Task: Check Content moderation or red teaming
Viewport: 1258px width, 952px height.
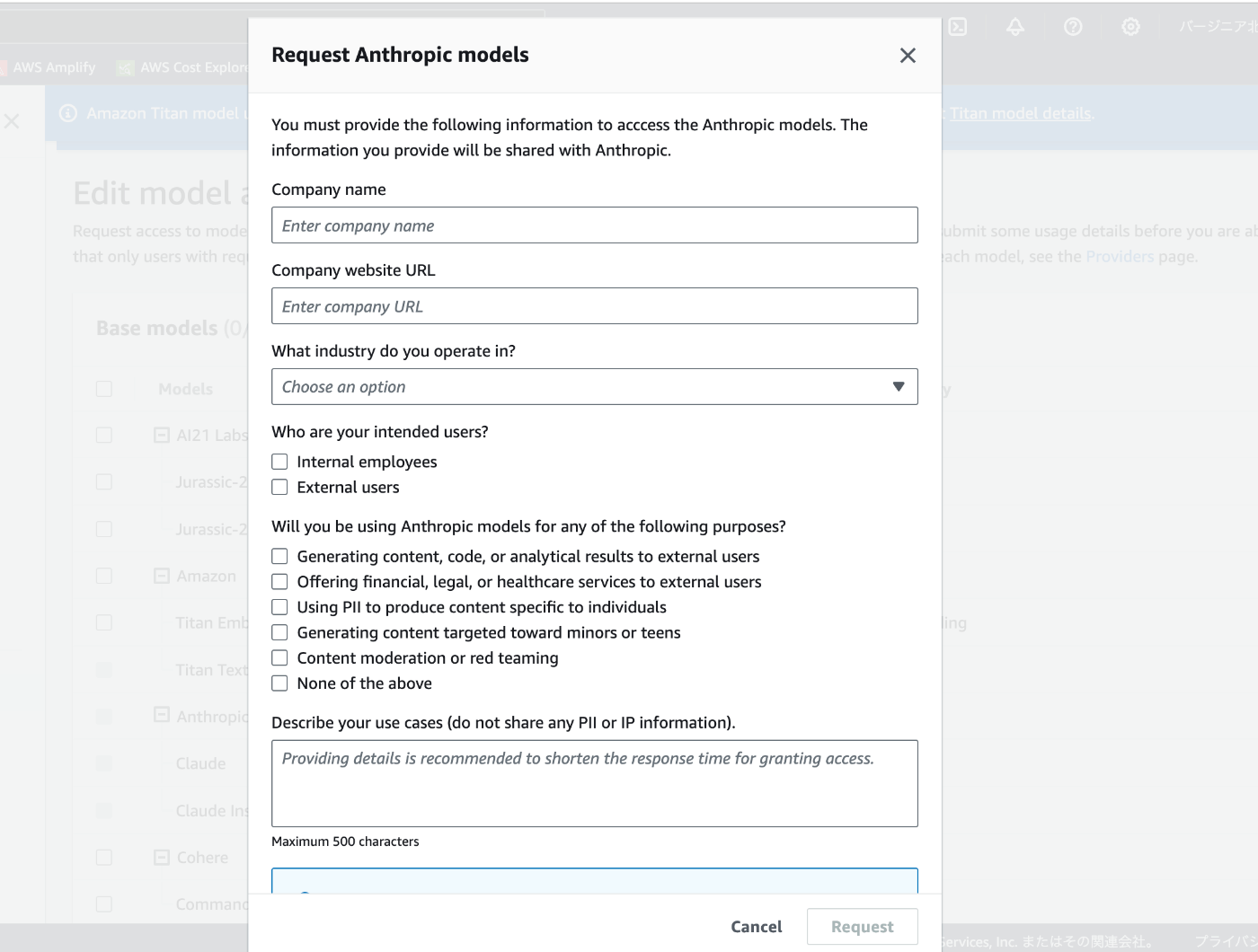Action: click(279, 657)
